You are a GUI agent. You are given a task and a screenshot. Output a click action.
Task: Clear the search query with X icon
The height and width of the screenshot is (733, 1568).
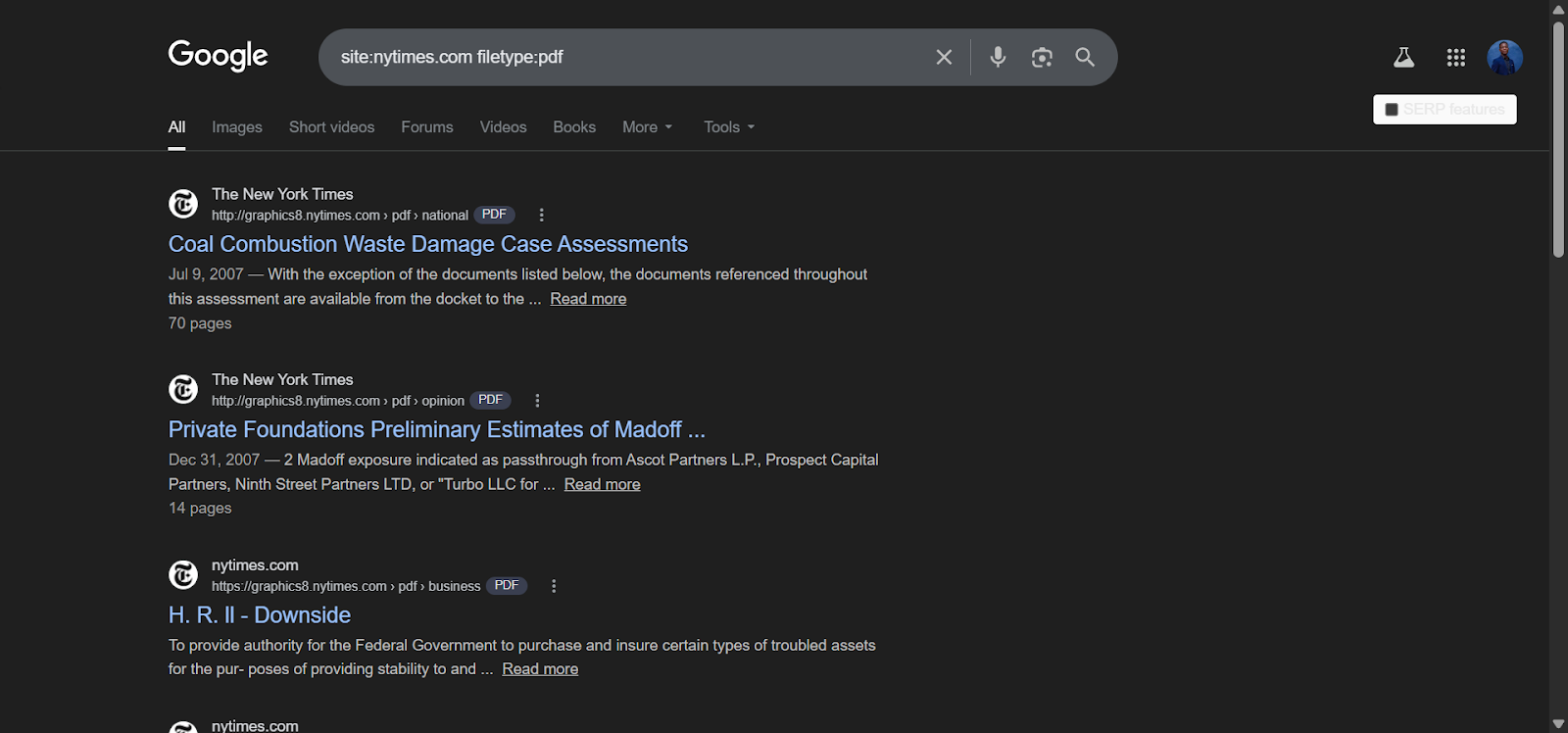point(944,57)
